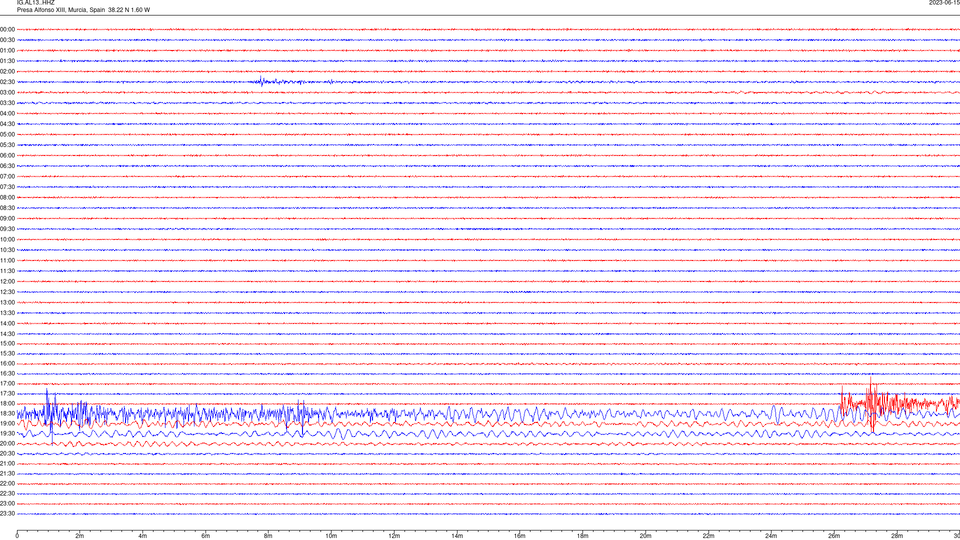Click the 16:30 time label
This screenshot has width=960, height=540.
click(x=7, y=373)
